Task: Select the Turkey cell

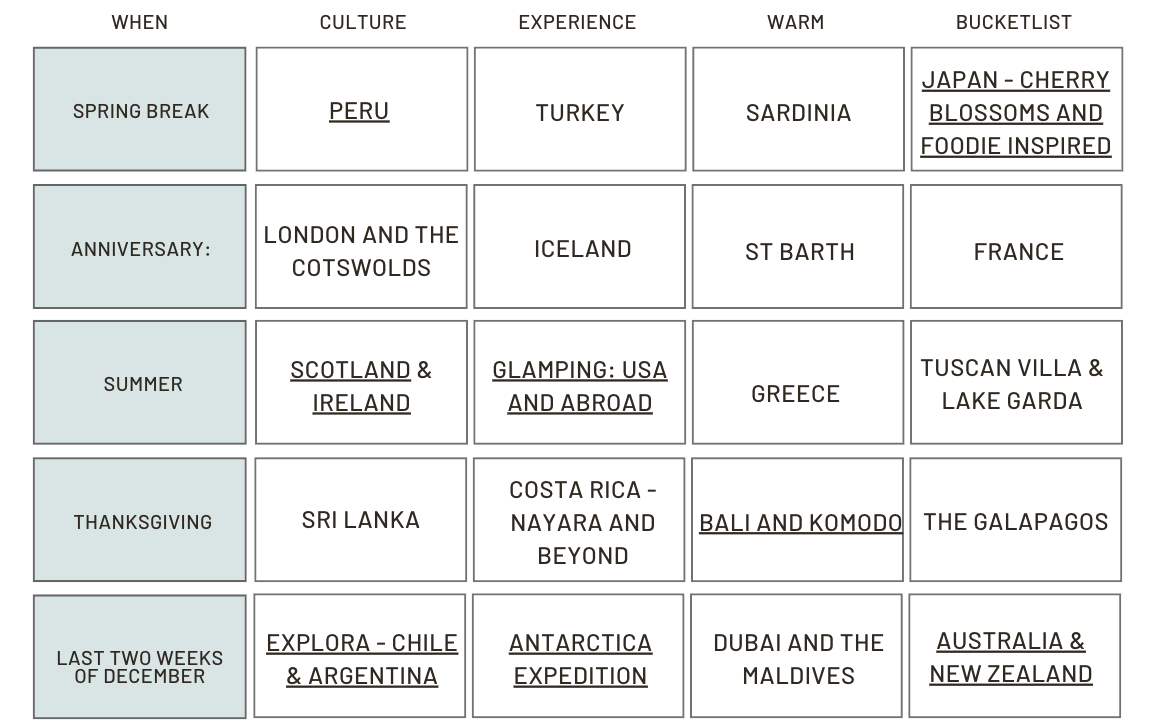Action: (580, 111)
